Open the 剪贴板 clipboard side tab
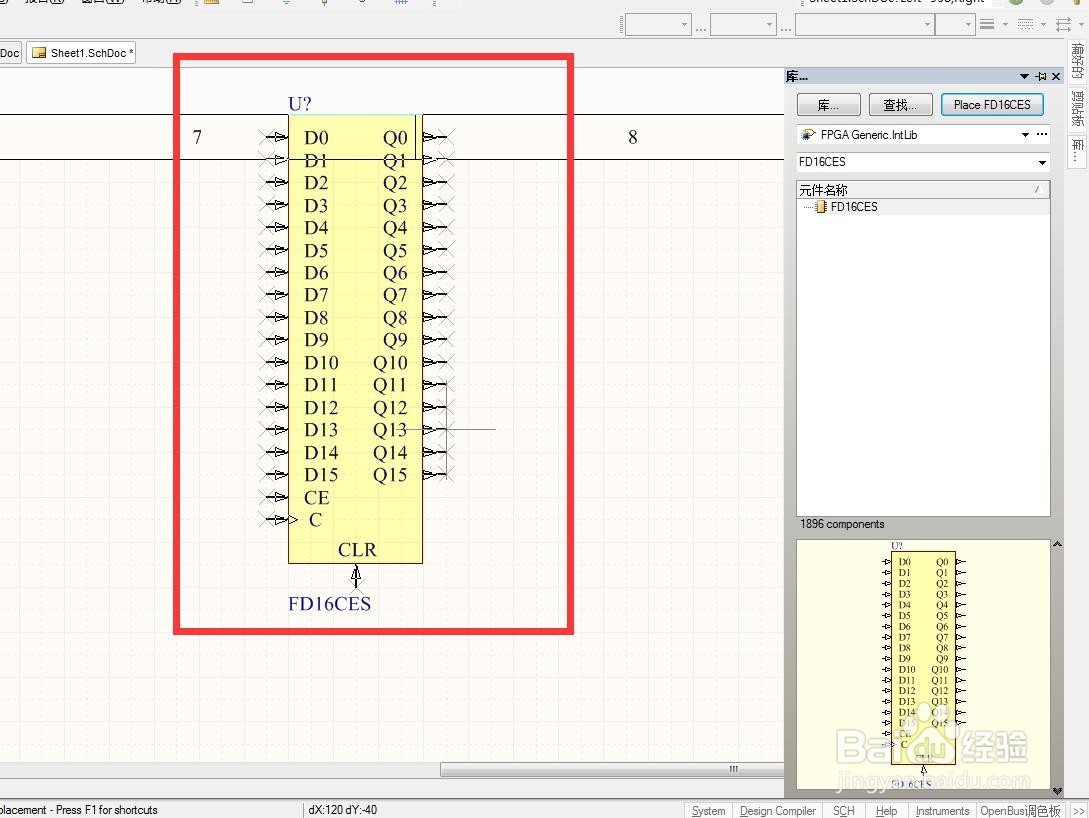Image resolution: width=1089 pixels, height=818 pixels. [1076, 109]
